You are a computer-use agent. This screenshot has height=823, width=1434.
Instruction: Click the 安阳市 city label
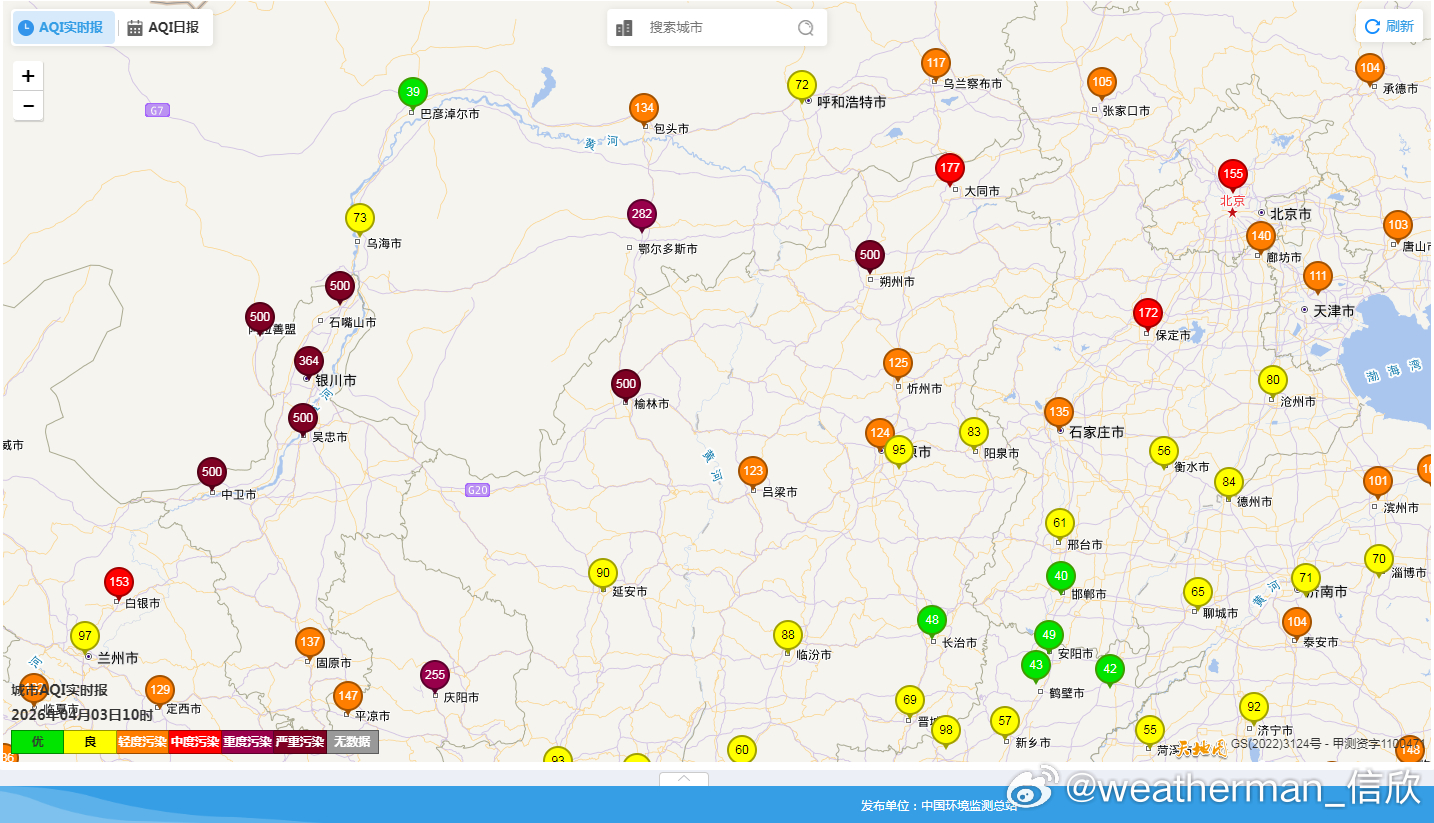coord(1076,654)
